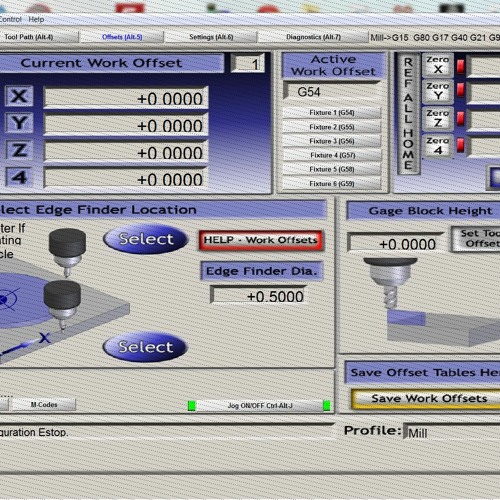The width and height of the screenshot is (500, 500).
Task: Click the Zero X button
Action: tap(438, 65)
